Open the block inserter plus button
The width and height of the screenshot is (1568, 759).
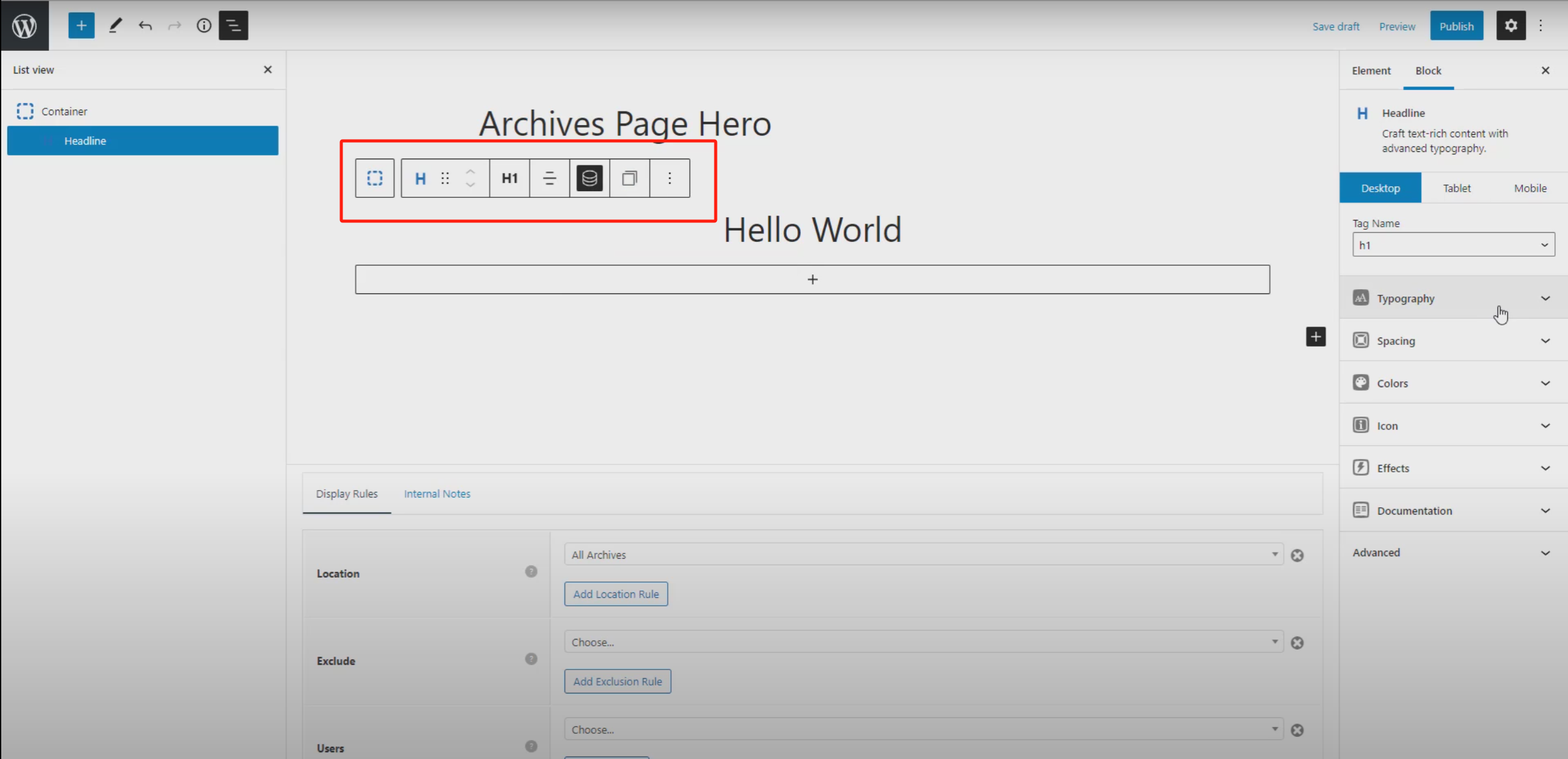(81, 26)
